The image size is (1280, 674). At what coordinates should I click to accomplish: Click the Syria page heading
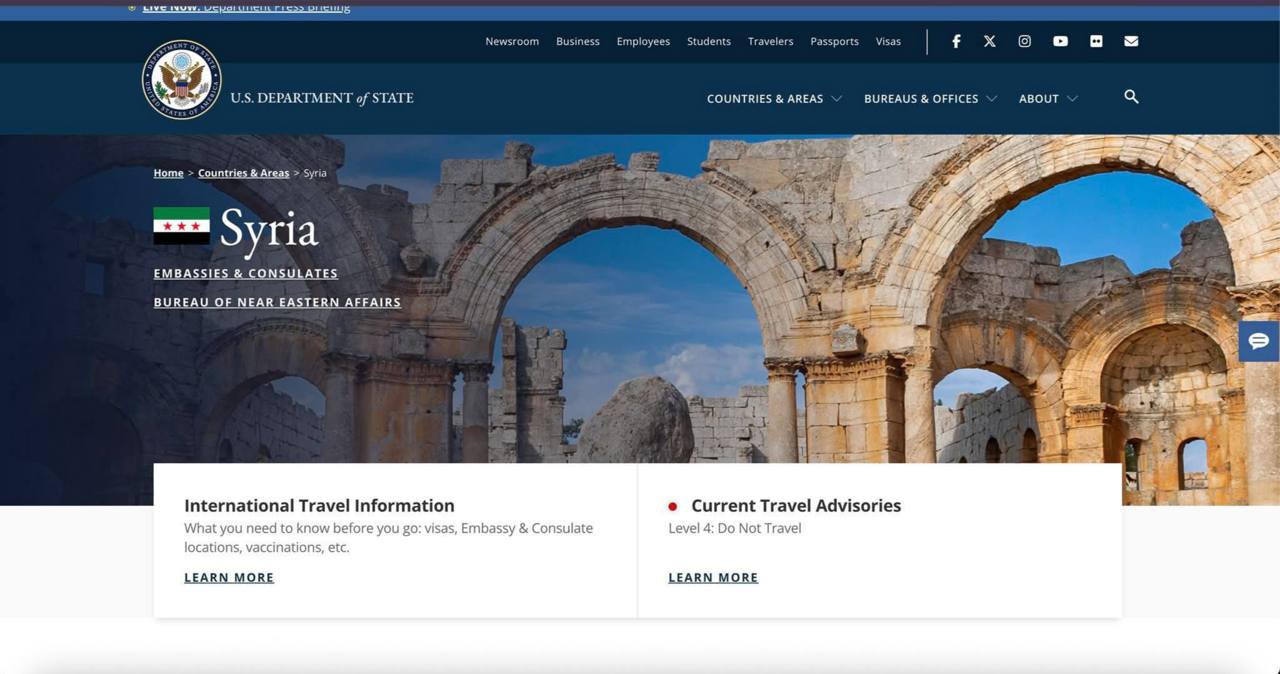coord(269,230)
